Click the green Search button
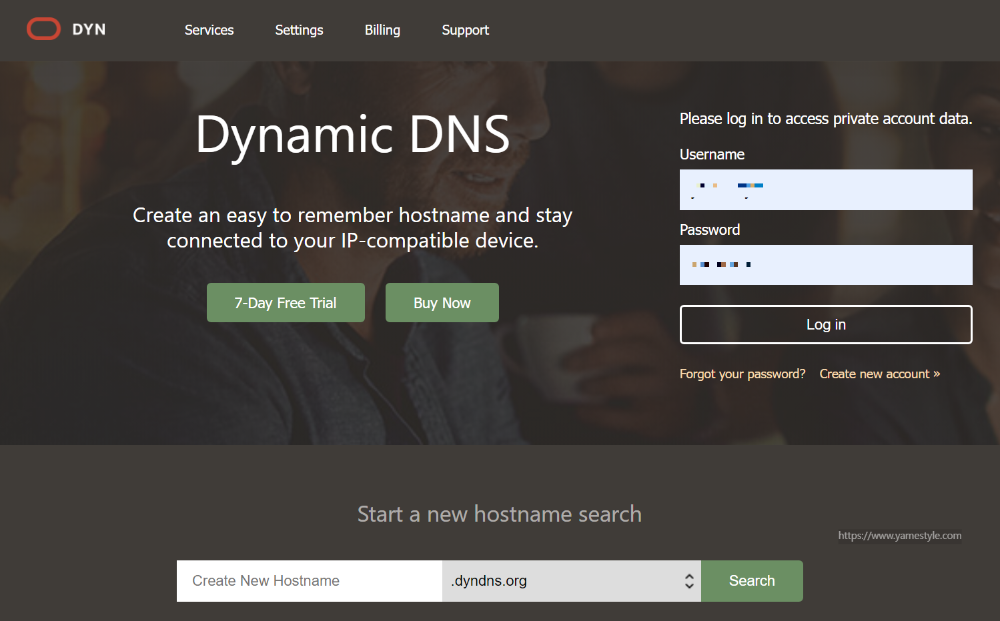The width and height of the screenshot is (1000, 621). 752,581
